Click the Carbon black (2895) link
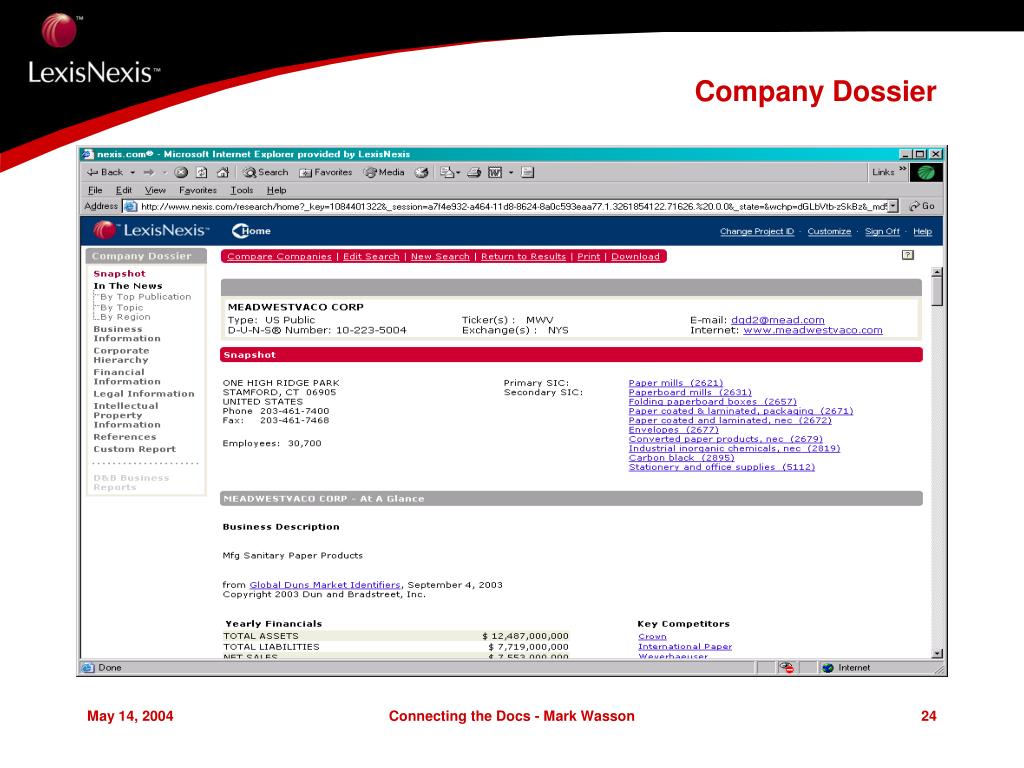1024x768 pixels. (681, 458)
